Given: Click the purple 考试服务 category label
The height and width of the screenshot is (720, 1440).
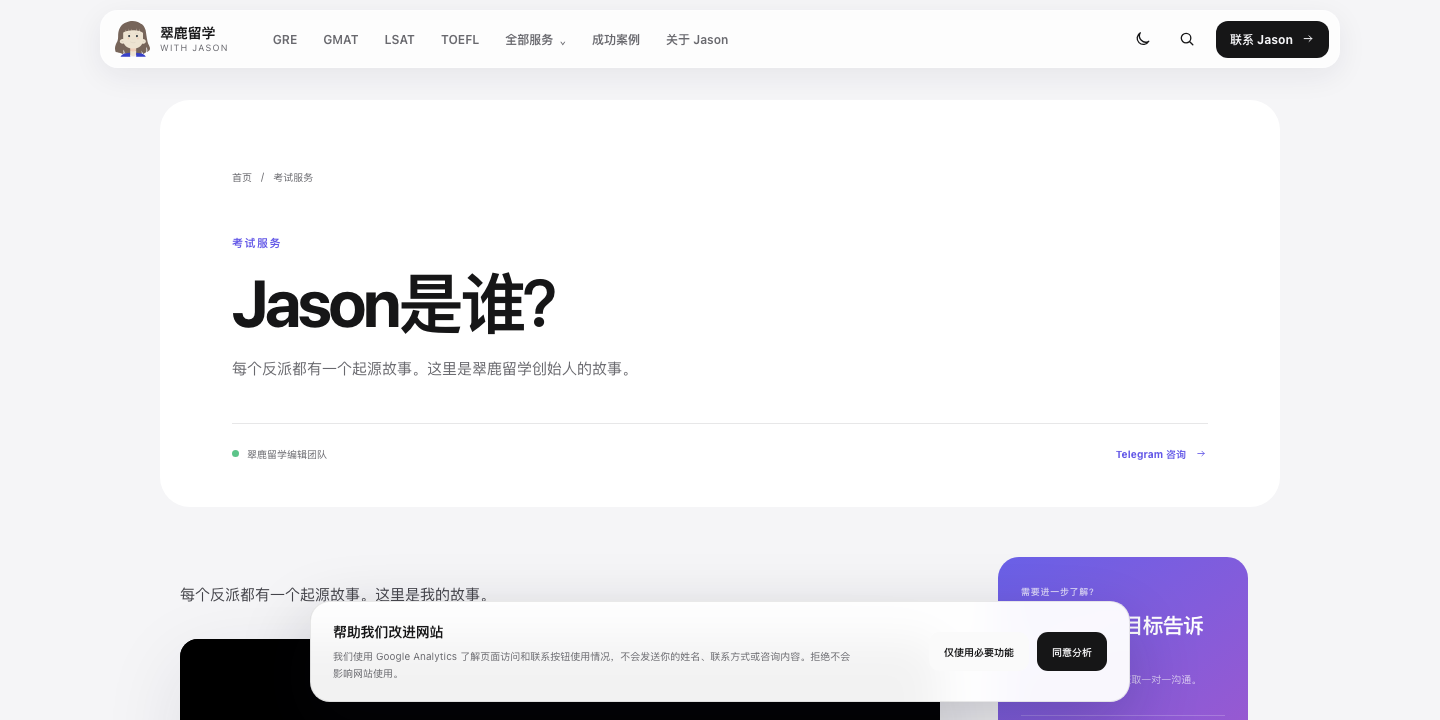Looking at the screenshot, I should tap(257, 243).
